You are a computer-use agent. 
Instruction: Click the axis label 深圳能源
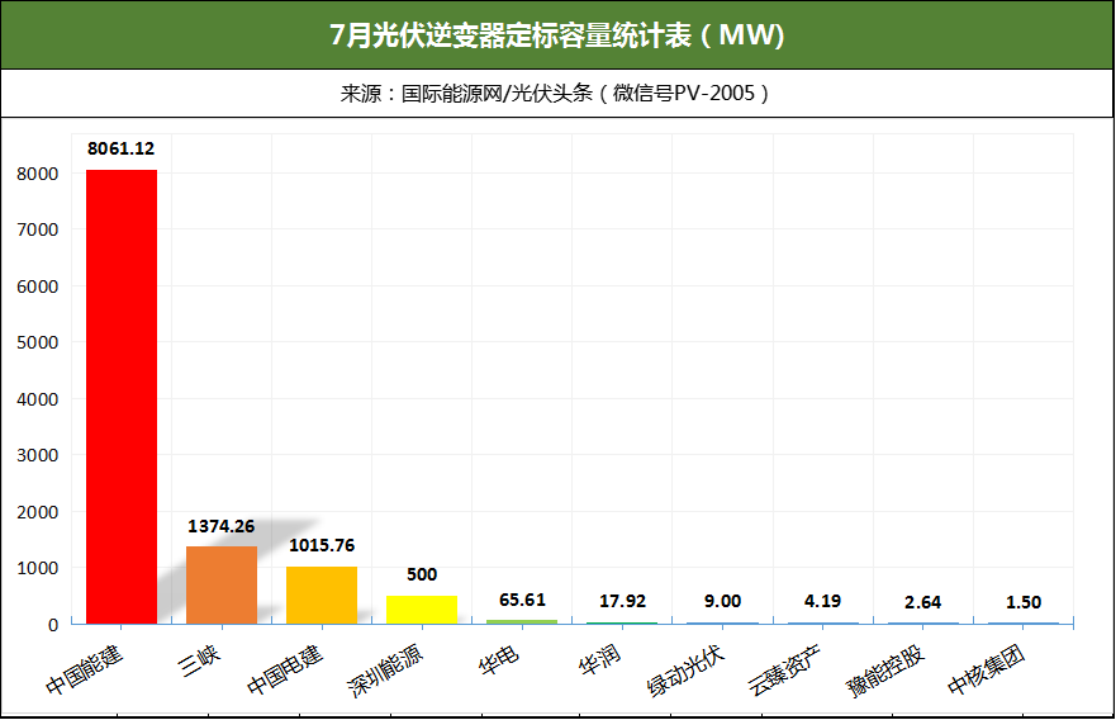tap(385, 671)
